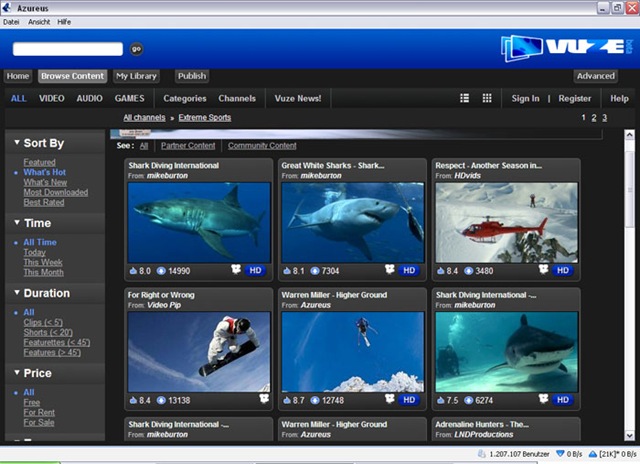Switch to grid view icon
The width and height of the screenshot is (640, 464).
[x=487, y=98]
